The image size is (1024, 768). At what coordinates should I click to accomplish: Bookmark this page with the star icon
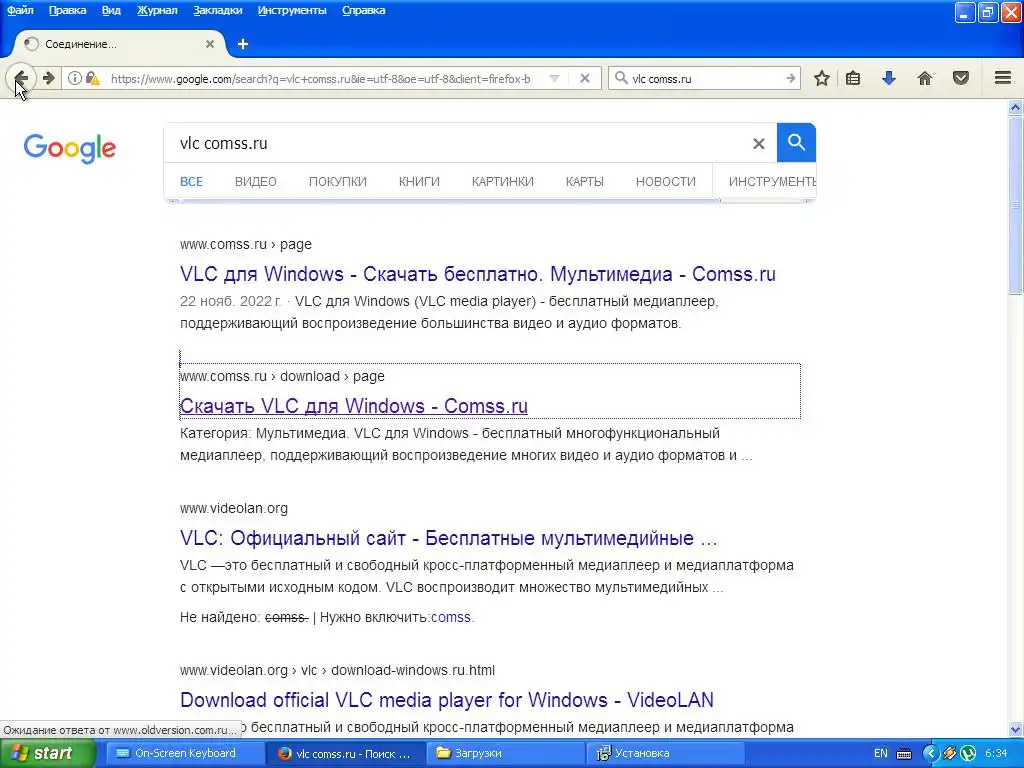click(x=822, y=78)
